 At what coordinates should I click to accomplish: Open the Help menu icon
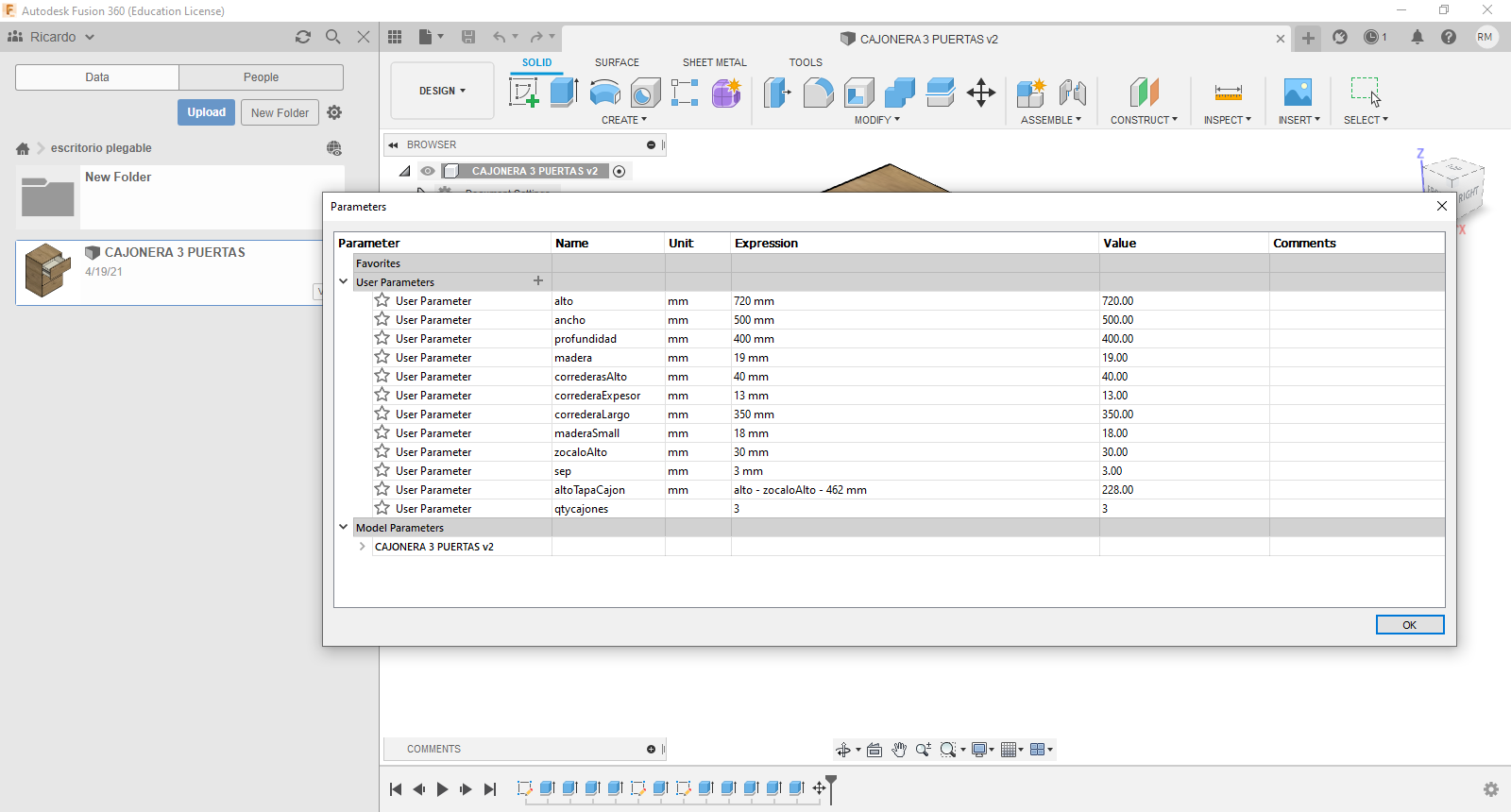(x=1449, y=37)
